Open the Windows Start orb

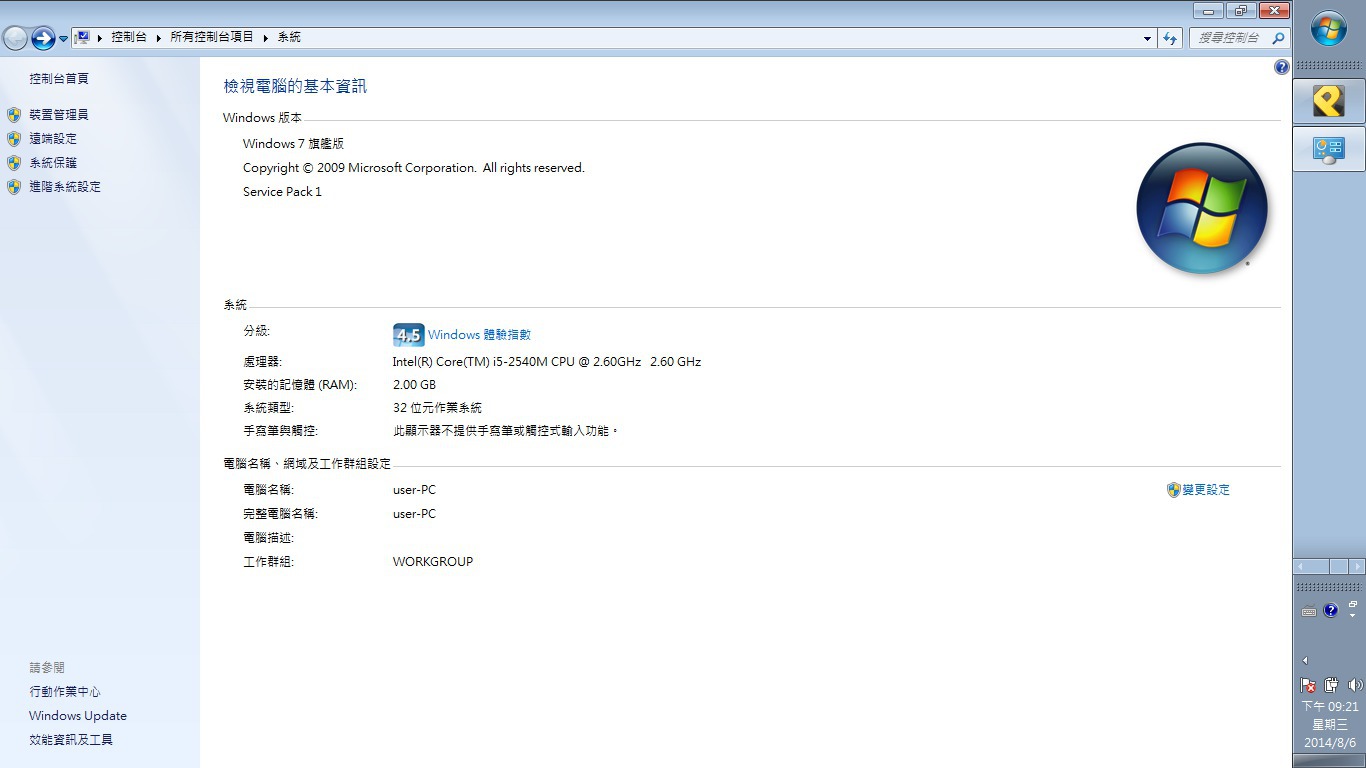[1329, 29]
